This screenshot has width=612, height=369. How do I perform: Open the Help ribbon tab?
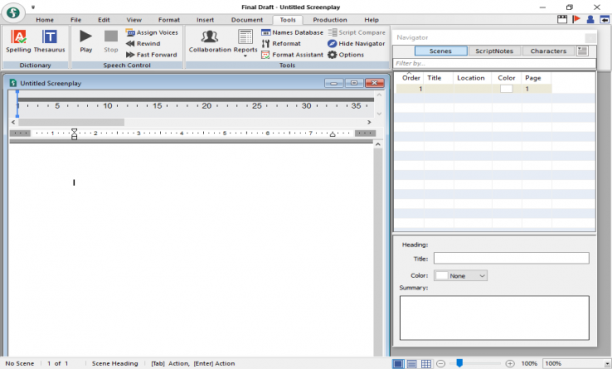point(372,20)
